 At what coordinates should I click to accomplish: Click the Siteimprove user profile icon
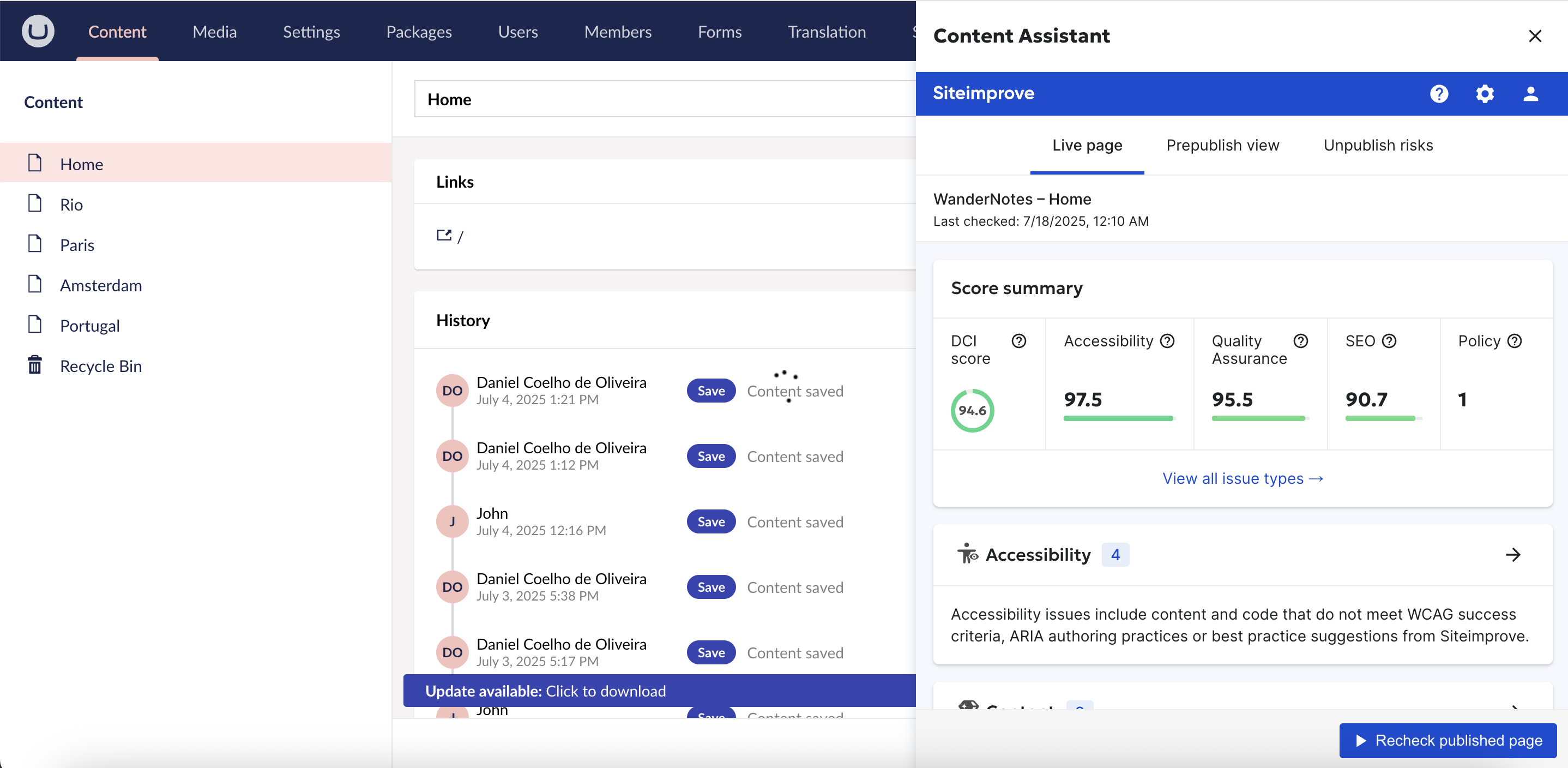1530,94
